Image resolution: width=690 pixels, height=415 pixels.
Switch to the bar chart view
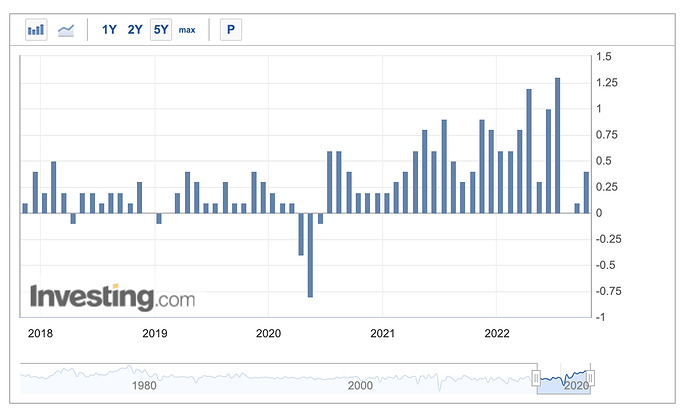37,30
